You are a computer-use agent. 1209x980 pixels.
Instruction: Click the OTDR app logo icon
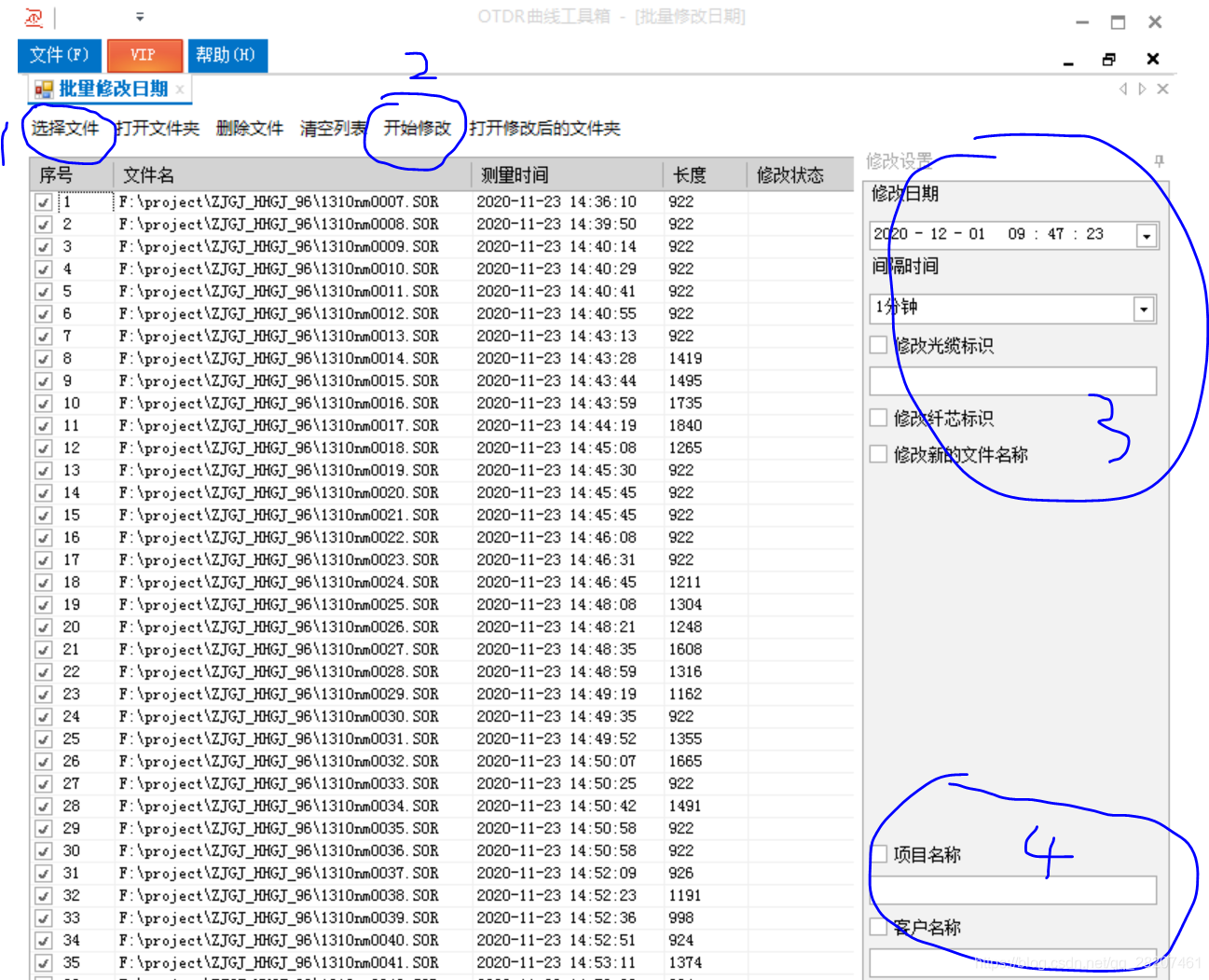(34, 18)
